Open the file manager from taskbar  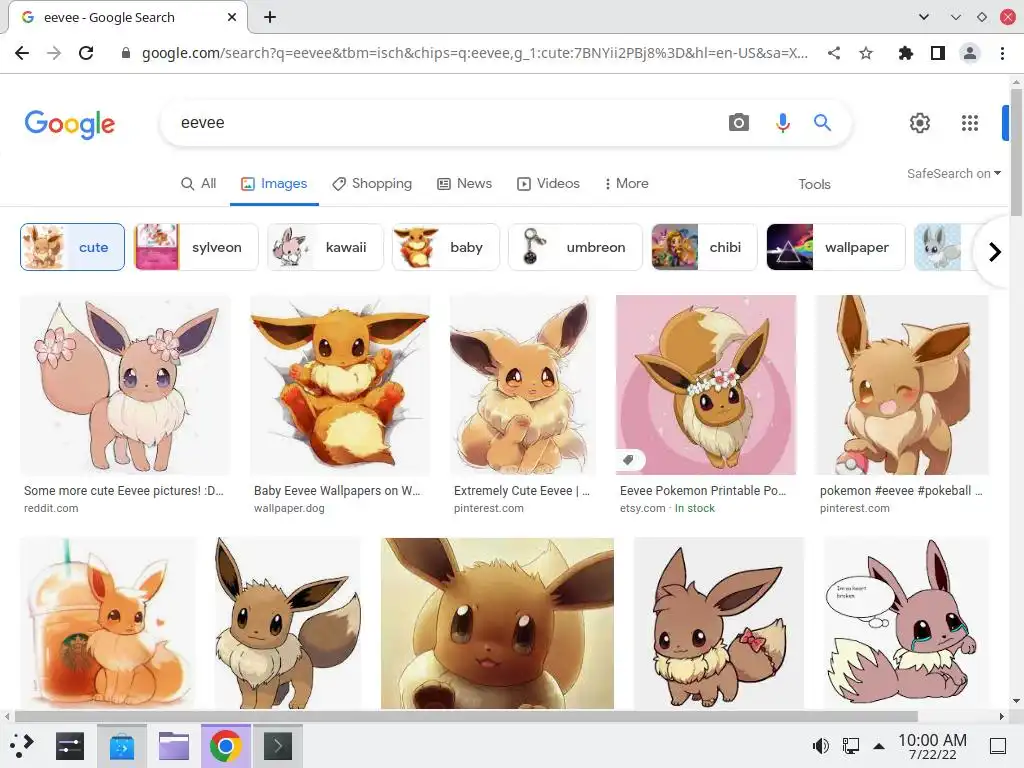click(174, 746)
